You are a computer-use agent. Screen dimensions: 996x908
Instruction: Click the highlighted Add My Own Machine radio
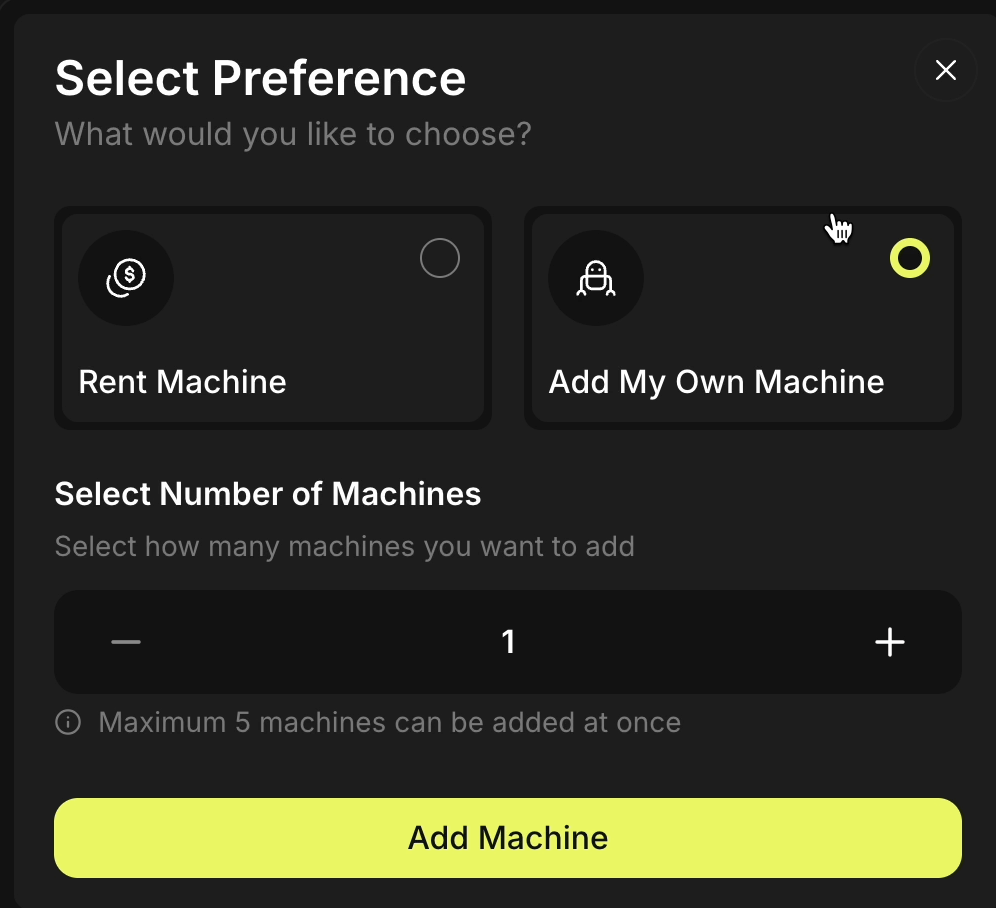(910, 258)
